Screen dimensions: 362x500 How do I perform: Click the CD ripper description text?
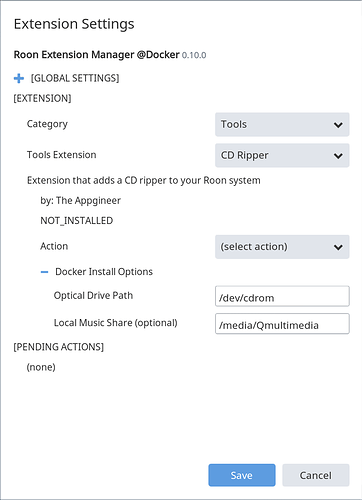(x=144, y=180)
